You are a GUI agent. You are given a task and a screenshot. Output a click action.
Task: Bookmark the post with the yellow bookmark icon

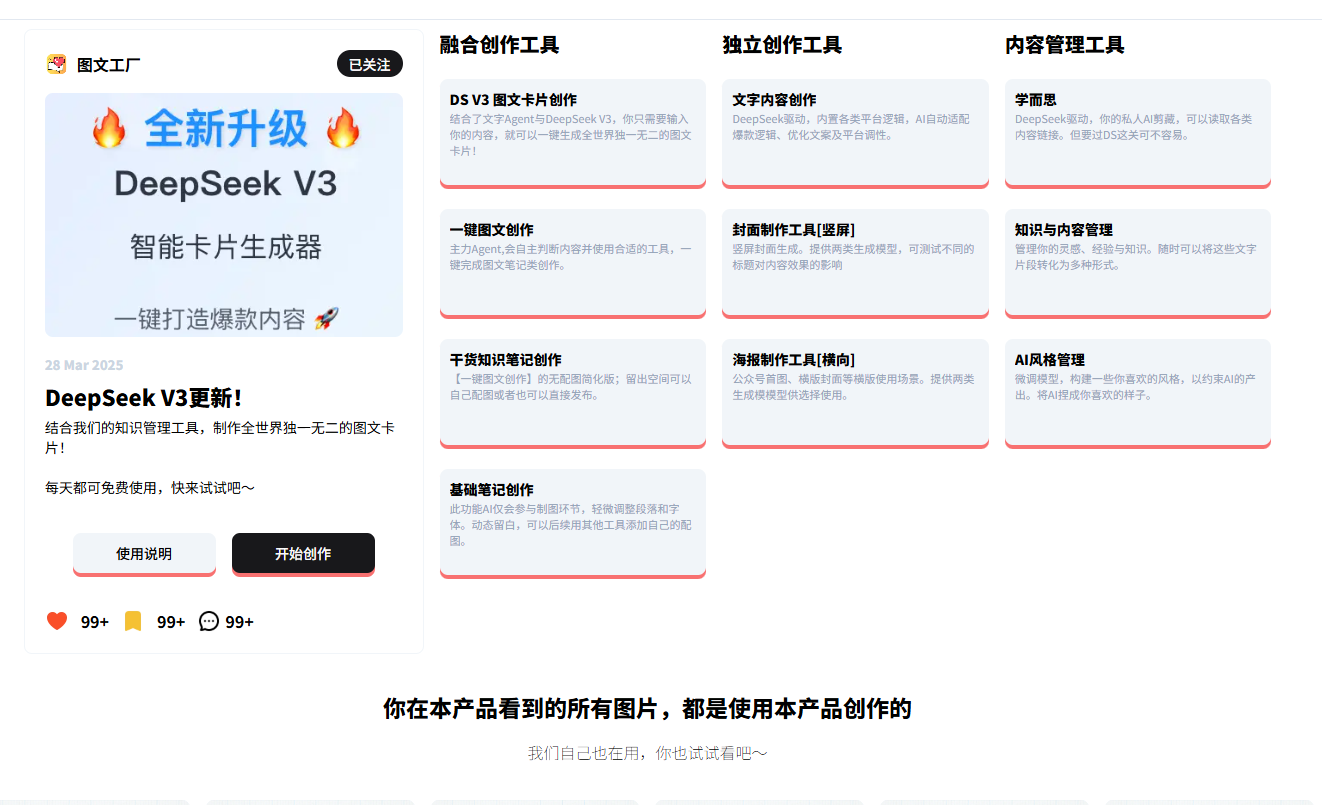point(133,621)
